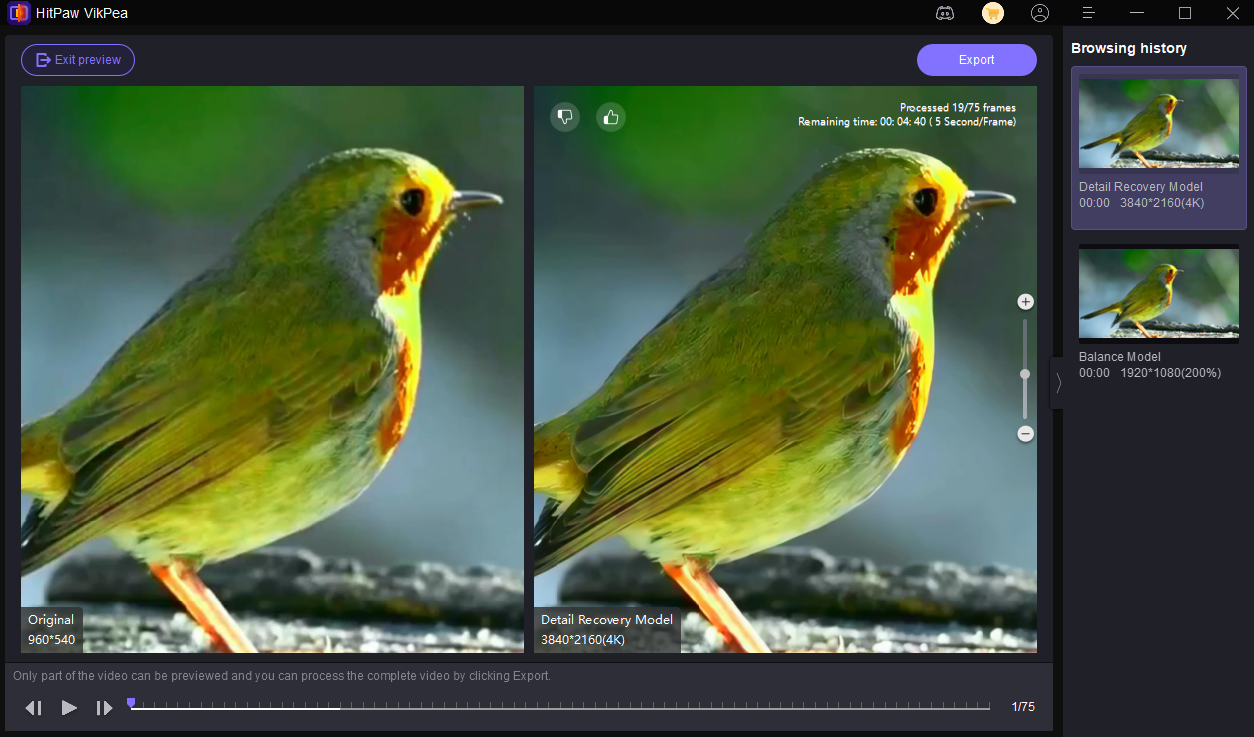Click the Balance Model thumbnail image
The height and width of the screenshot is (737, 1254).
(x=1158, y=293)
